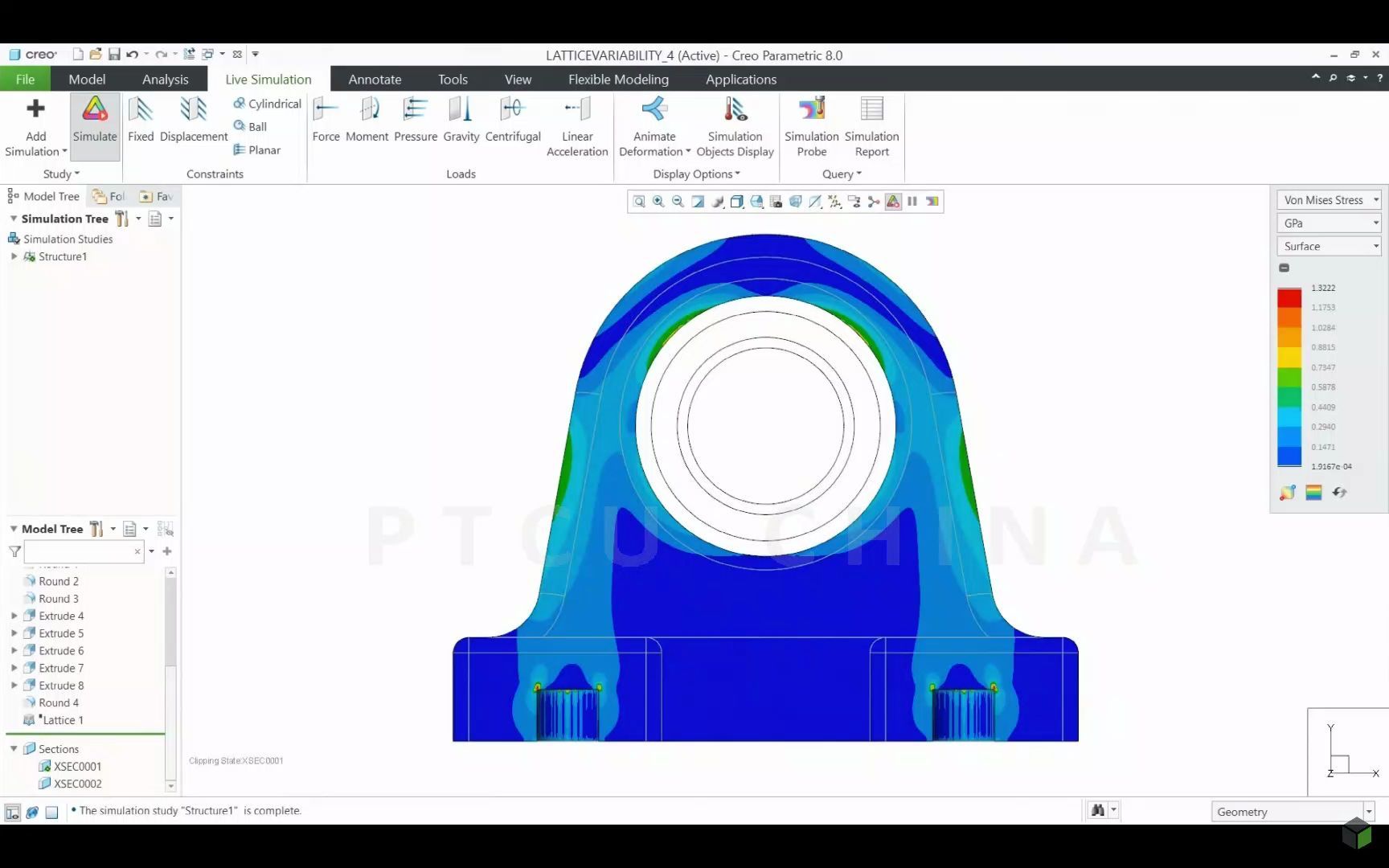Screen dimensions: 1389x868
Task: Switch to the Flexible Modeling tab
Action: point(617,79)
